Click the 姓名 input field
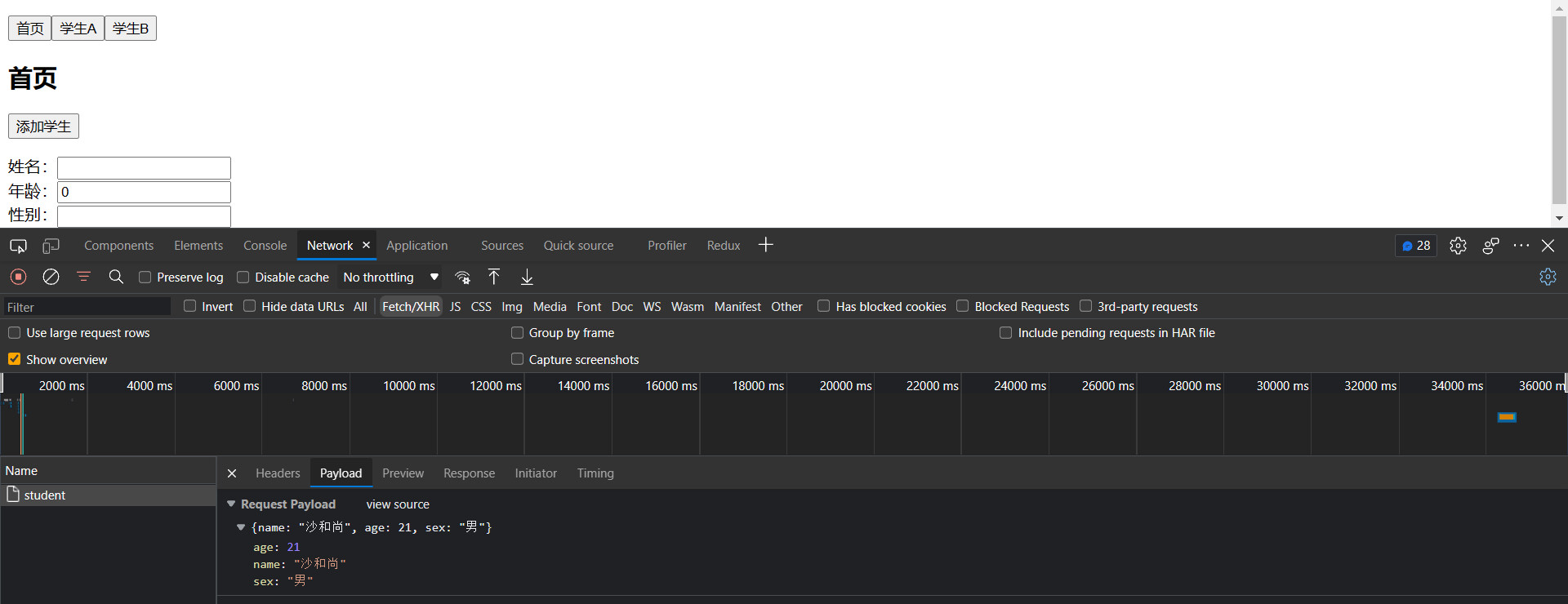Screen dimensions: 1568x604 pyautogui.click(x=144, y=168)
